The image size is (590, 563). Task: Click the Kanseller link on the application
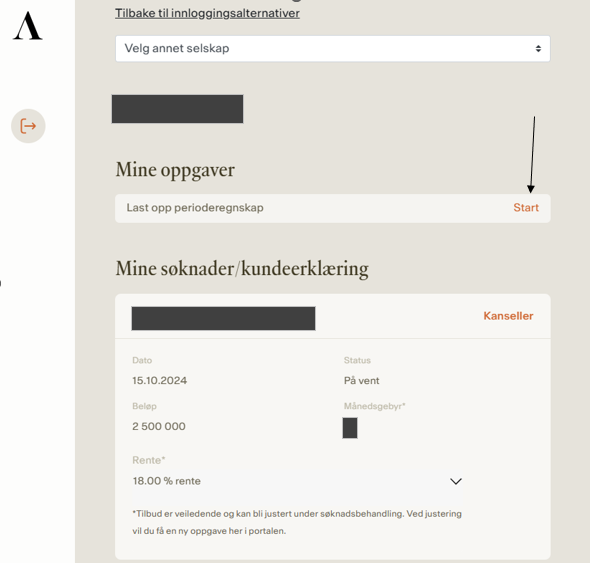tap(508, 316)
